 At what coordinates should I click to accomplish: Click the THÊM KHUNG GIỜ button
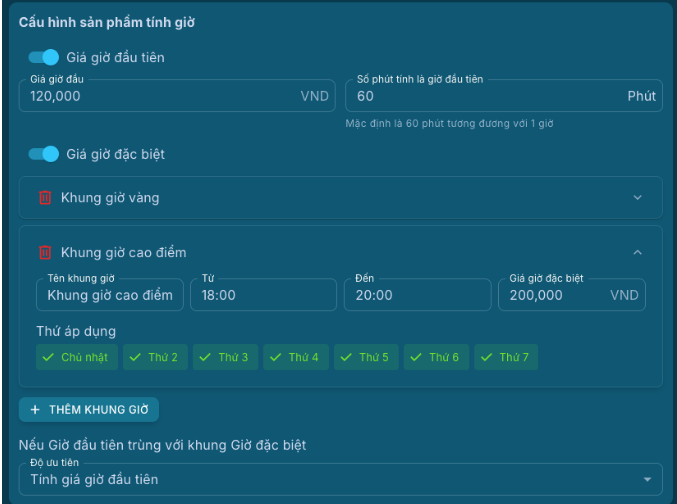[x=89, y=410]
